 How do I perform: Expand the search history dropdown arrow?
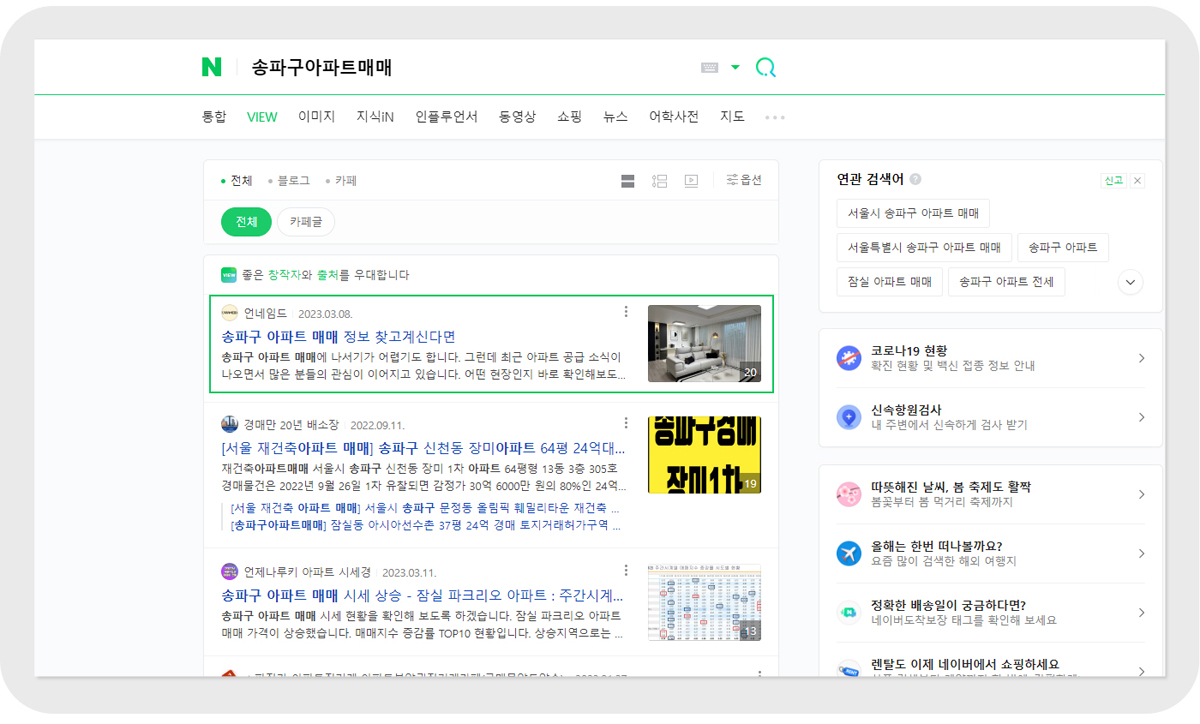(735, 68)
